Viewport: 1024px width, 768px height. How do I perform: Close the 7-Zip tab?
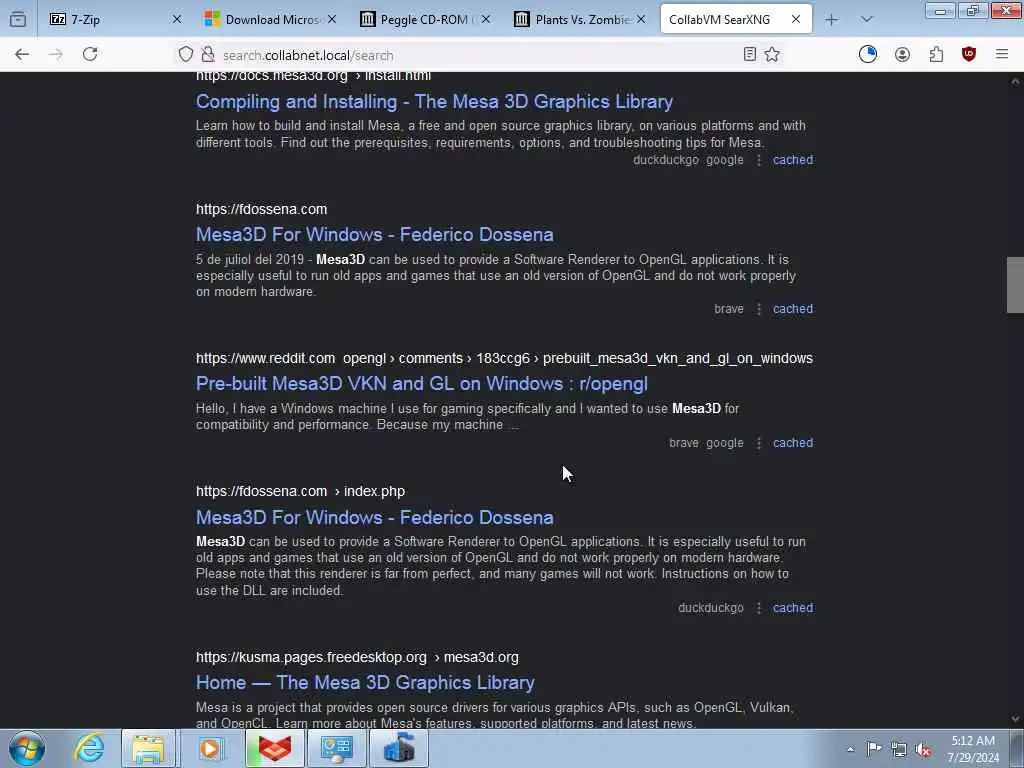click(x=176, y=20)
